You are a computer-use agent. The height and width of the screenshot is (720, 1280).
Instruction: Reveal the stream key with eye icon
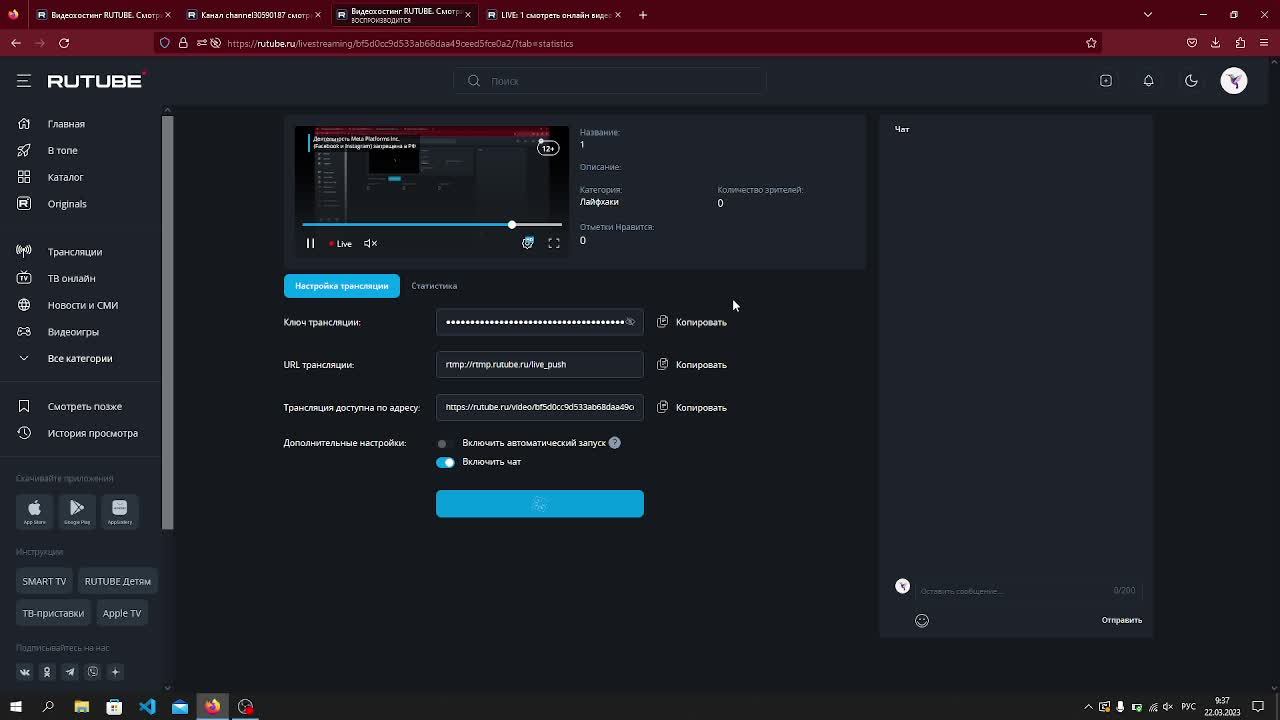[630, 322]
